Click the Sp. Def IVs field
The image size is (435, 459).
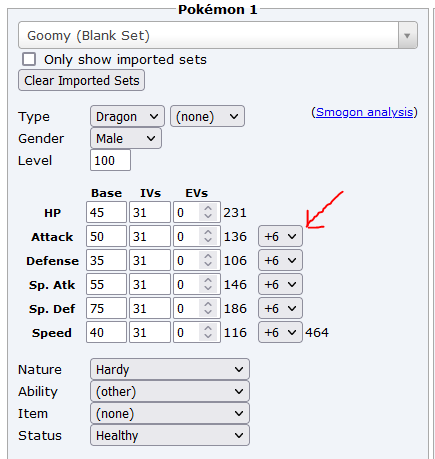(x=150, y=308)
